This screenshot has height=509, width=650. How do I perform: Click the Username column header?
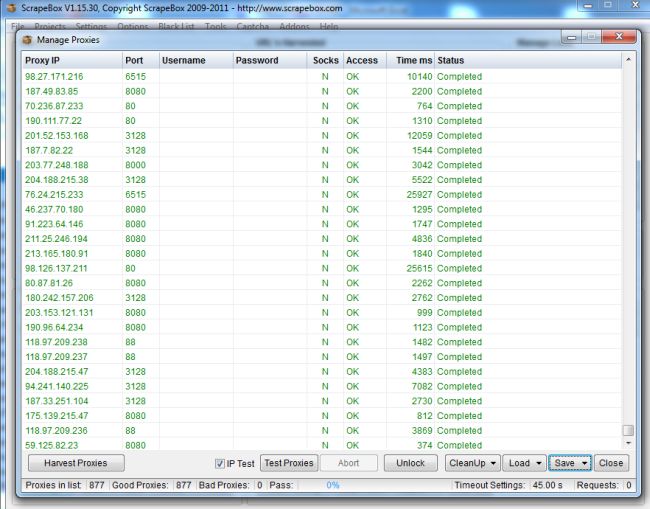[x=196, y=61]
